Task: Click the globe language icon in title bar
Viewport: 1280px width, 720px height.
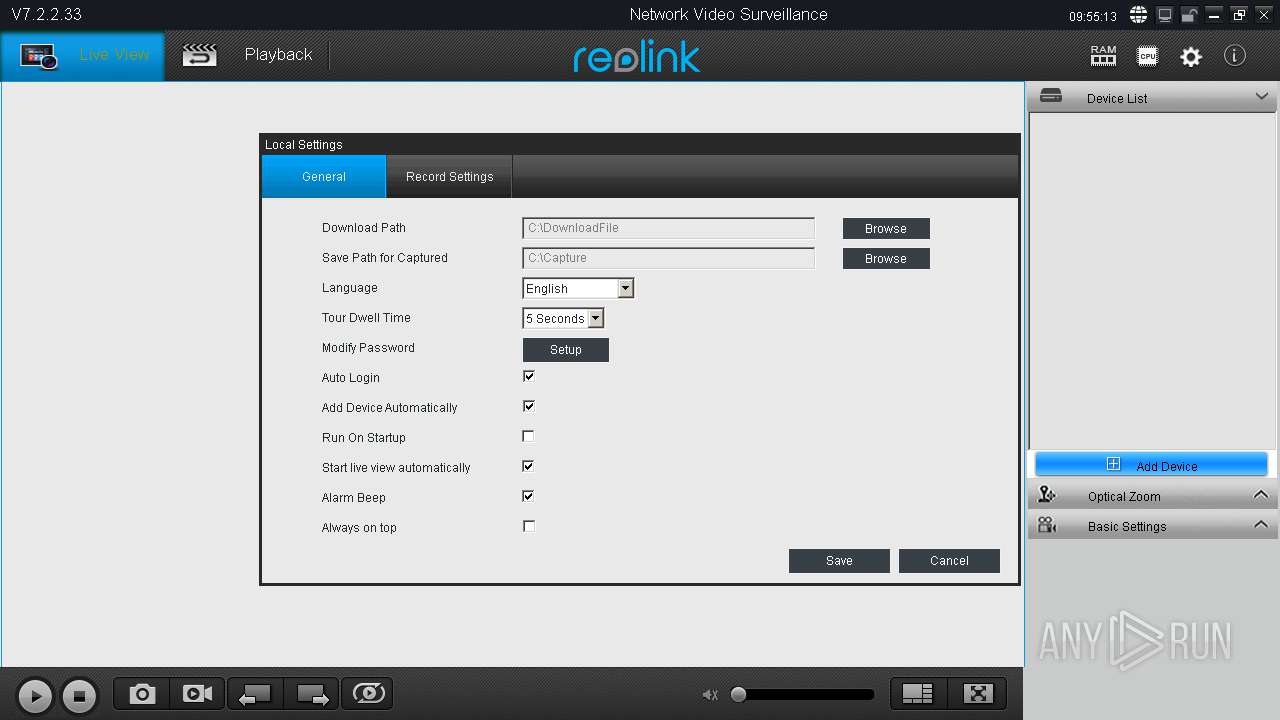Action: click(1138, 15)
